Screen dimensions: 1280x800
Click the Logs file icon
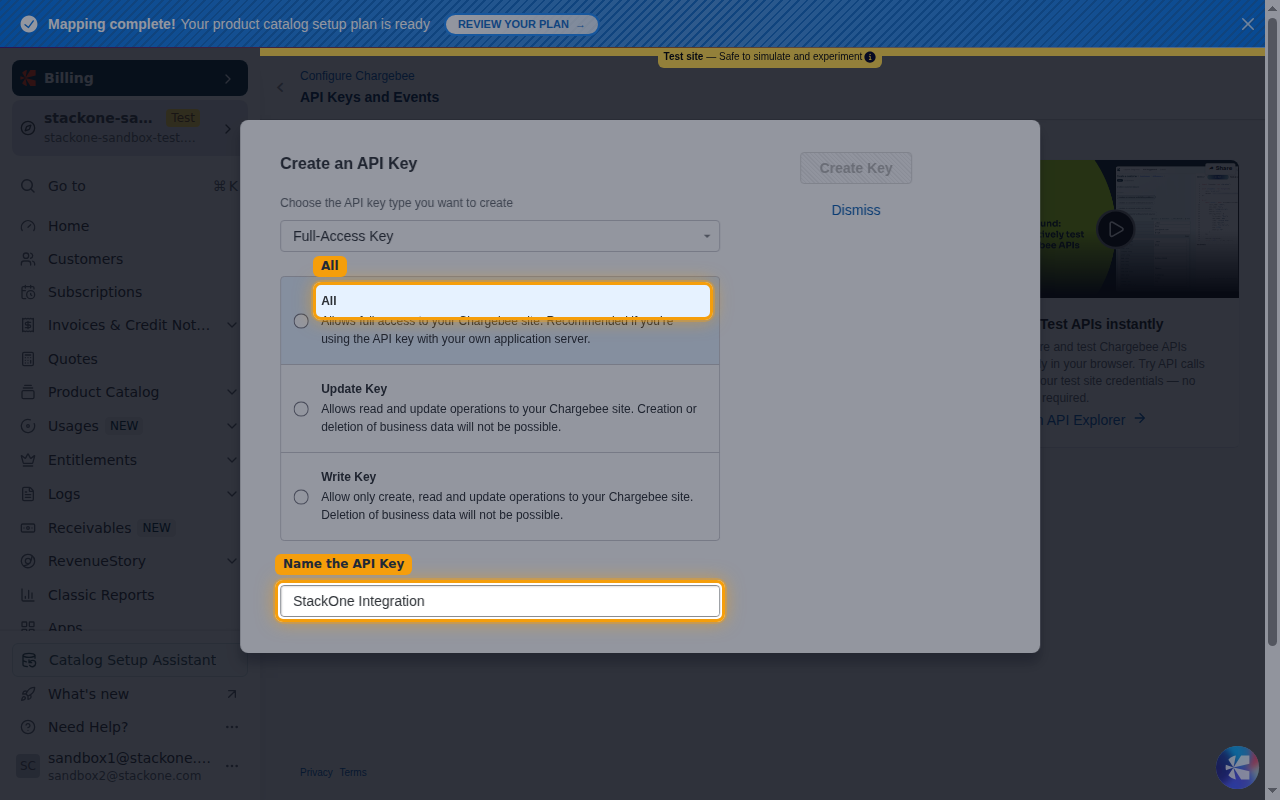tap(28, 494)
